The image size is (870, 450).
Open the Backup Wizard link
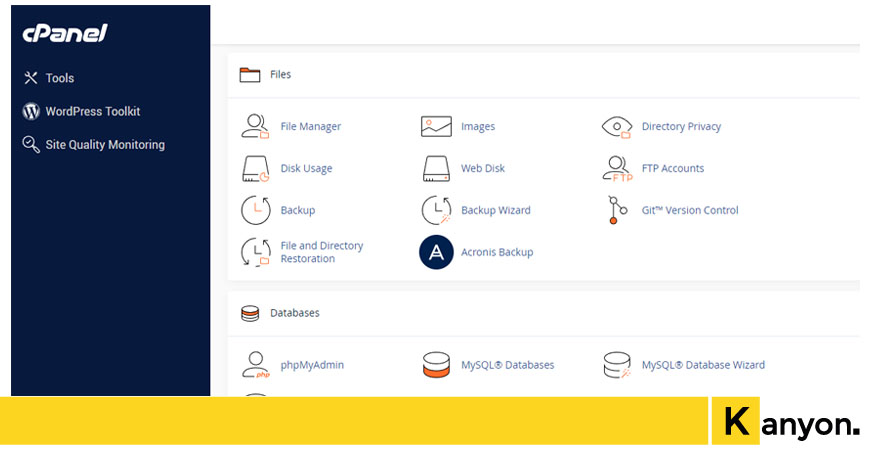tap(496, 210)
